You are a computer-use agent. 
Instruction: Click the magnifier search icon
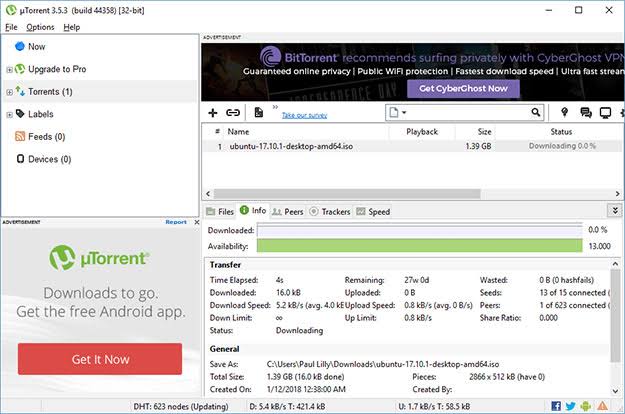[x=536, y=112]
